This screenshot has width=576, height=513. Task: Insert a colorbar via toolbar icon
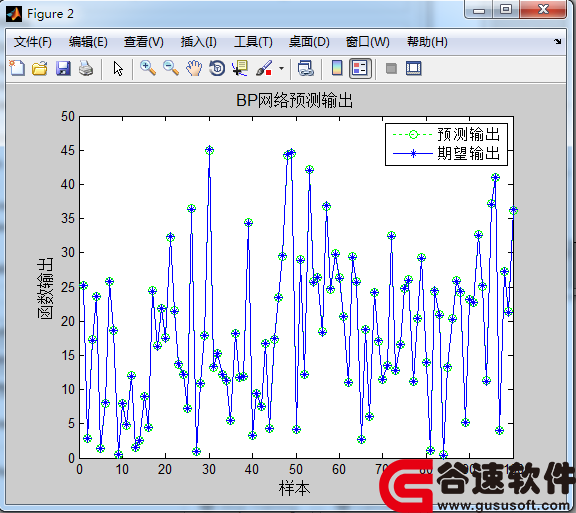(337, 68)
